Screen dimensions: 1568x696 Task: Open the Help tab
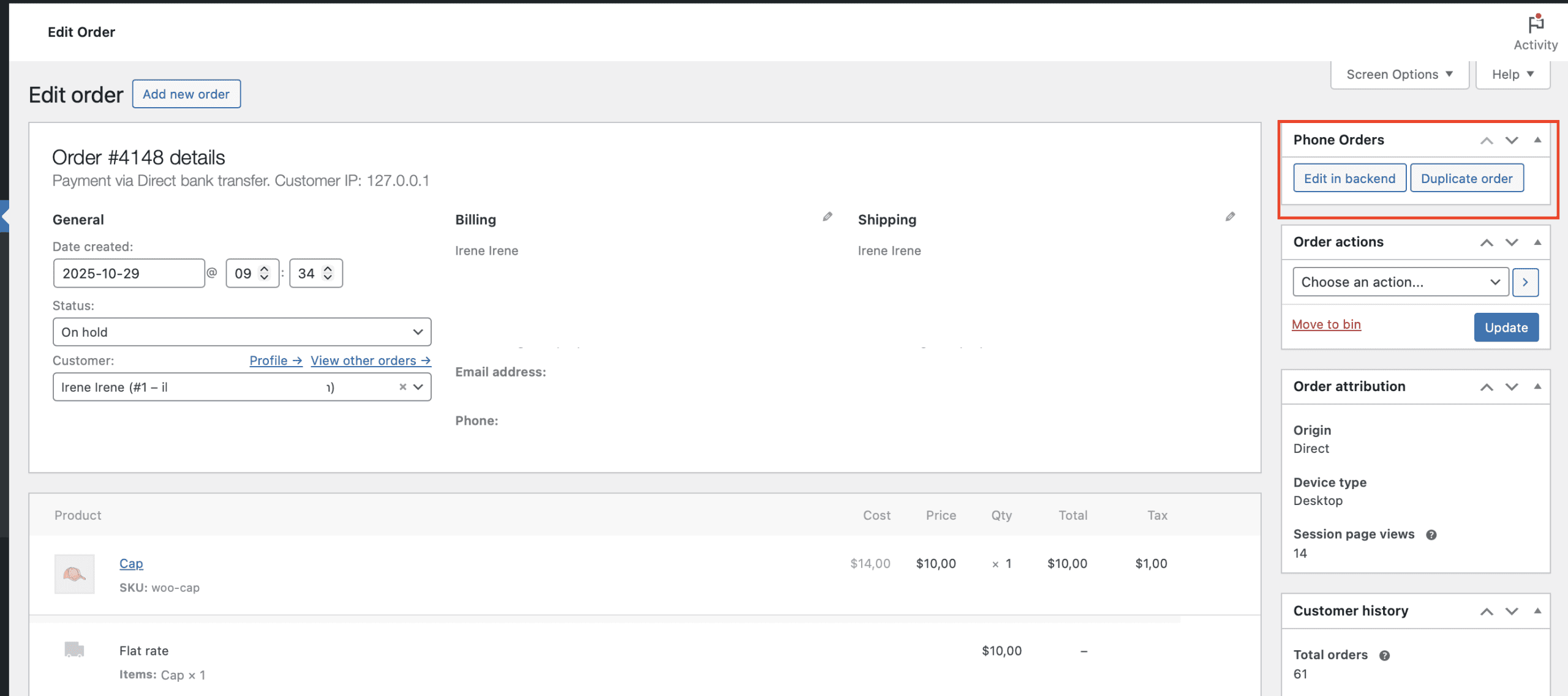pos(1512,75)
